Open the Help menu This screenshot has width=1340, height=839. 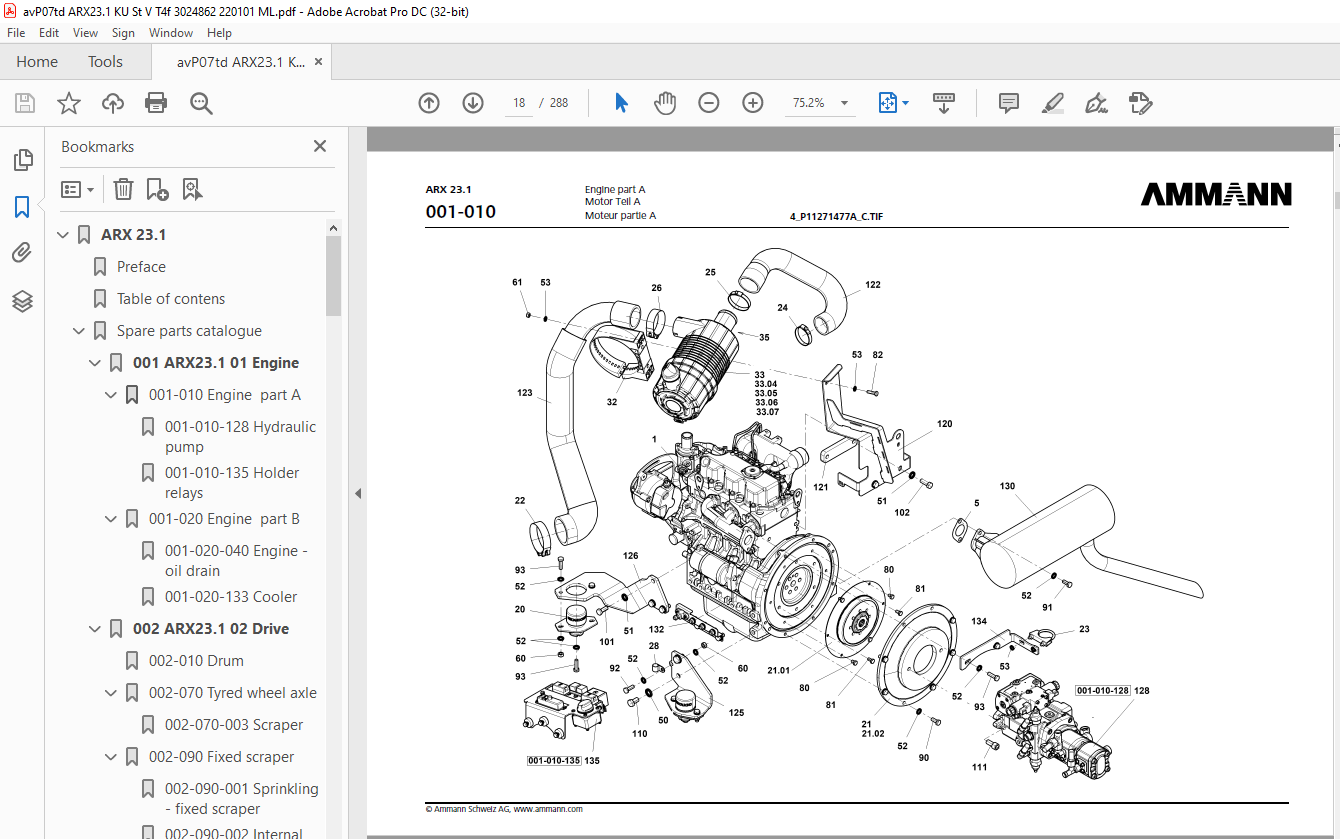coord(219,33)
